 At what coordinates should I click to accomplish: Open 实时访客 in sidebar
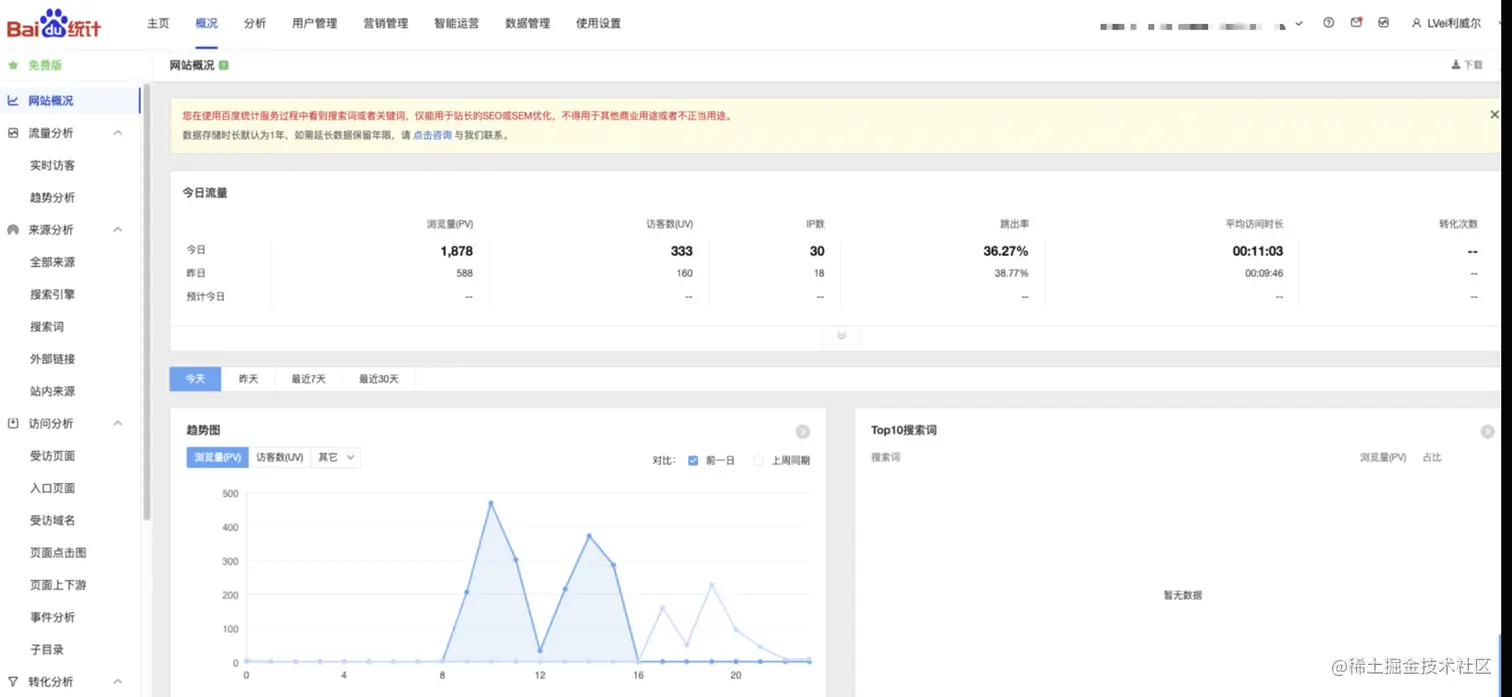coord(53,166)
